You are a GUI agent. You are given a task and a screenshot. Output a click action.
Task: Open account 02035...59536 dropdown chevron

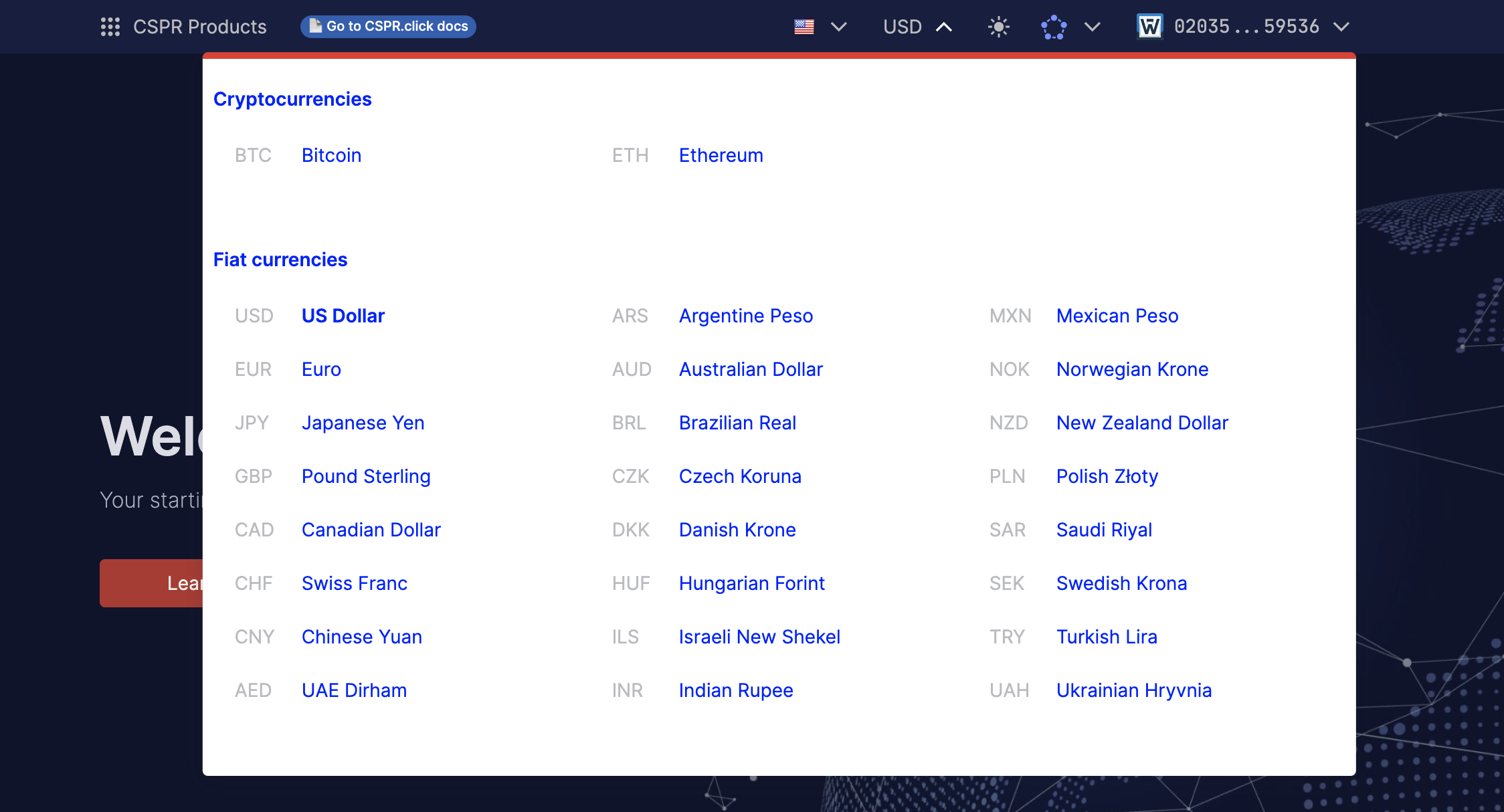click(1341, 27)
